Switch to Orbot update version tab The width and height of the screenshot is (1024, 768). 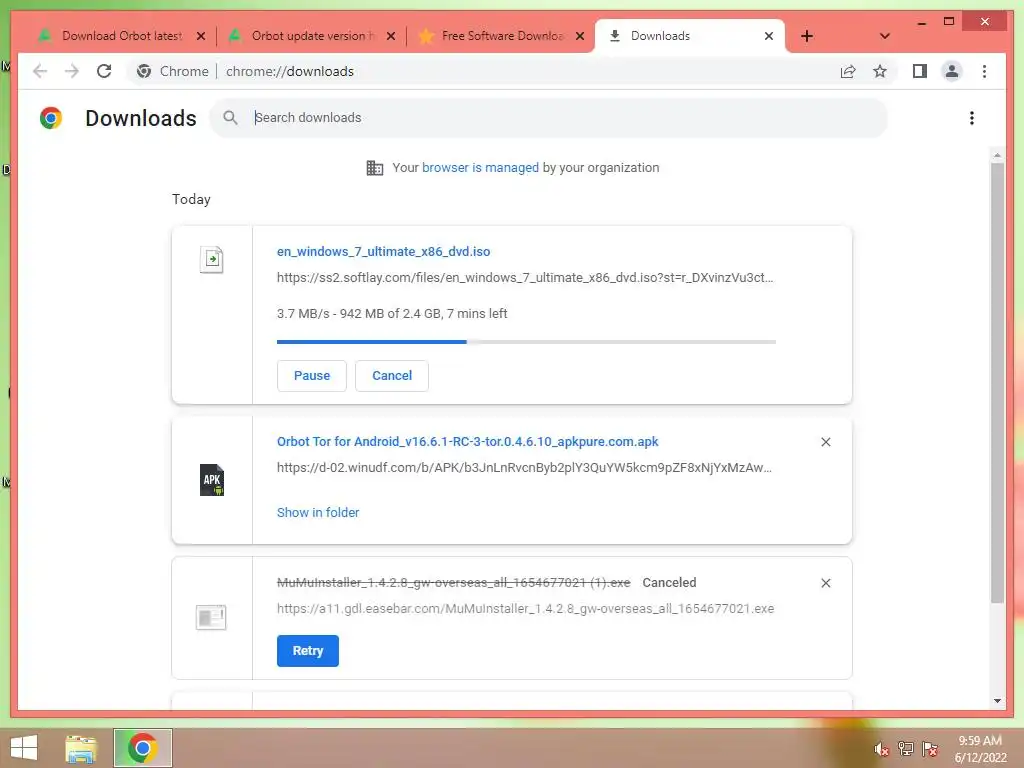pyautogui.click(x=313, y=36)
